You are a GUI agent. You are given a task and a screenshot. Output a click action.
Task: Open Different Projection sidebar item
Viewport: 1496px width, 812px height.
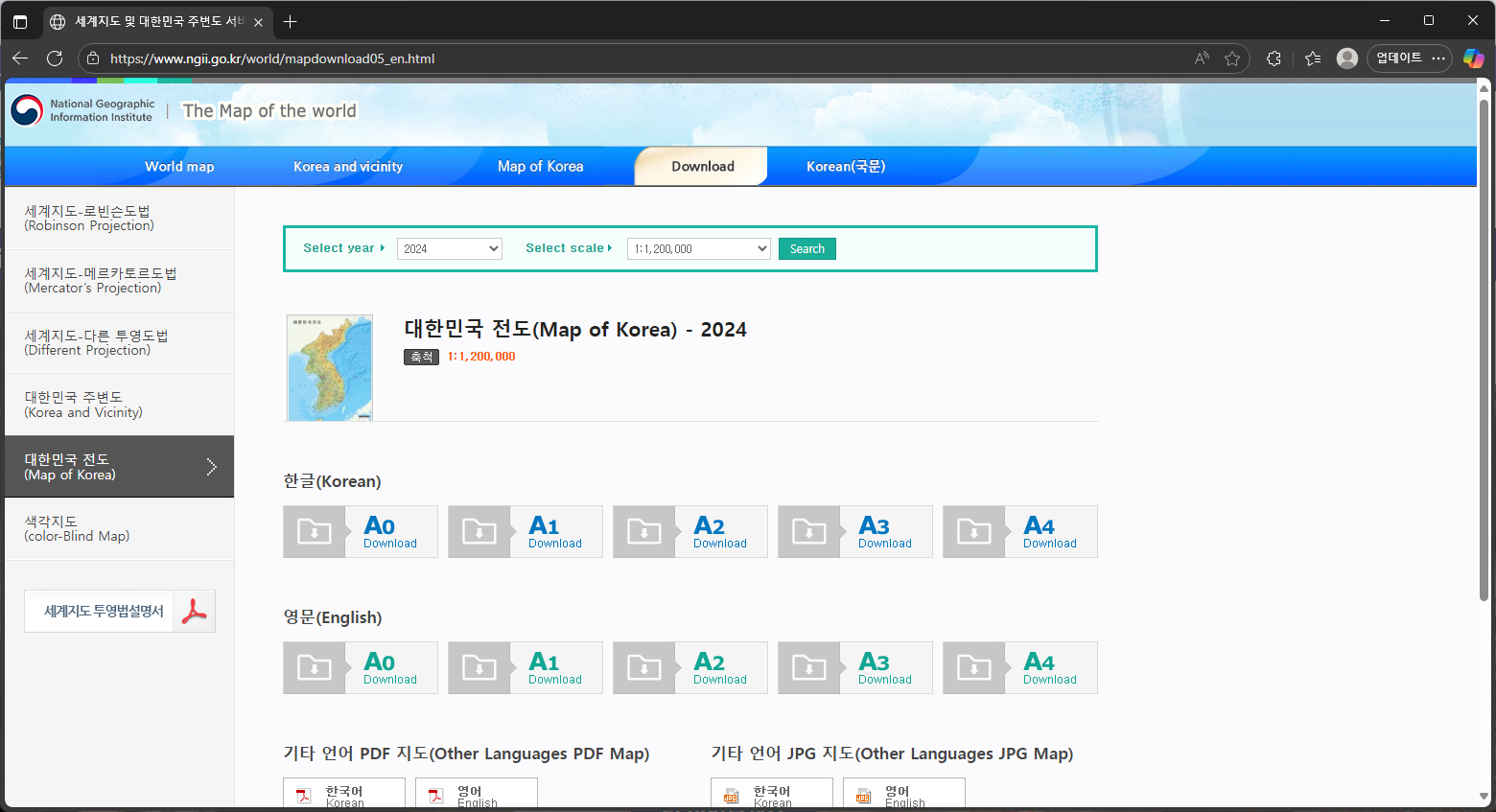(120, 343)
